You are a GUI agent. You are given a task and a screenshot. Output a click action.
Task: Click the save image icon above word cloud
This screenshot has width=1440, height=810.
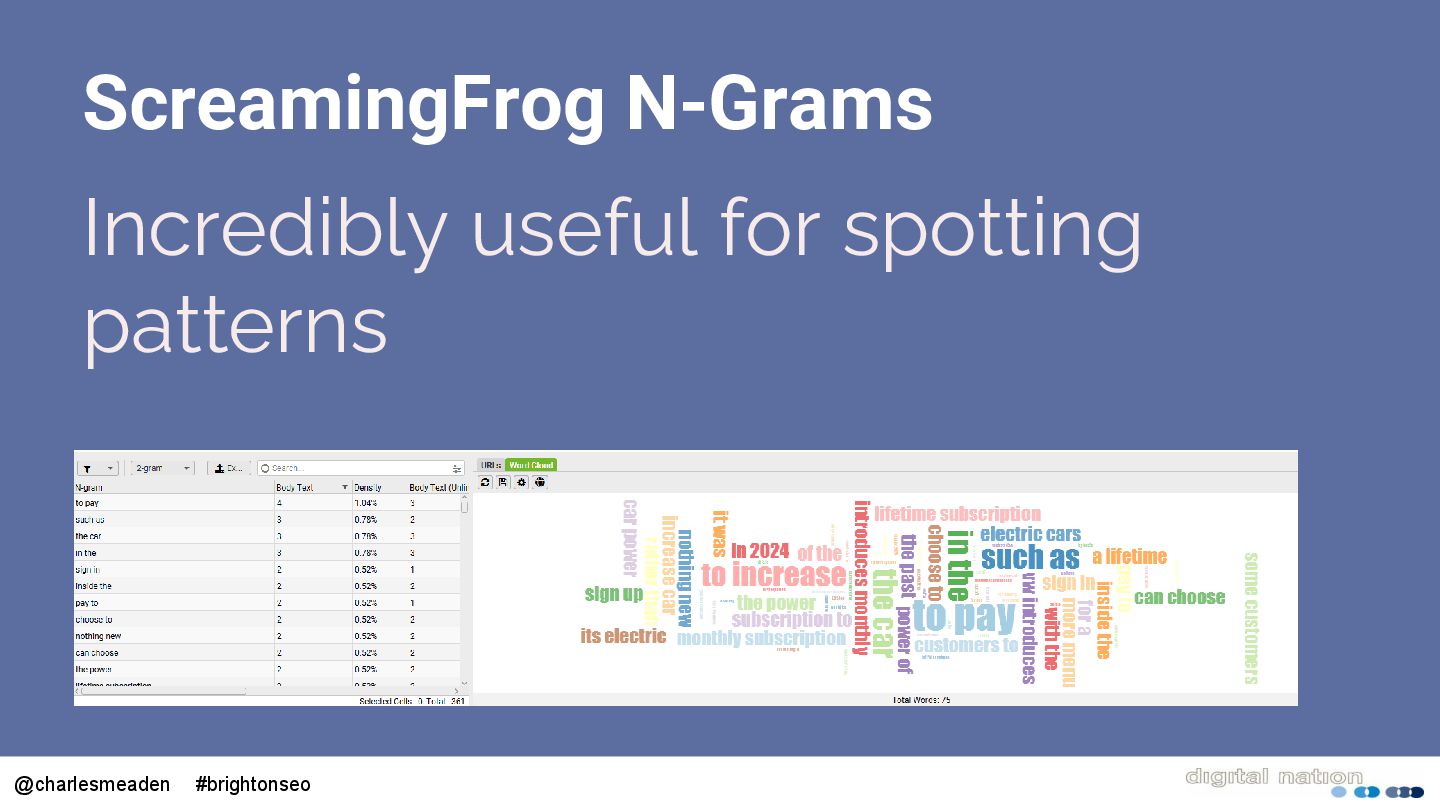pos(503,482)
